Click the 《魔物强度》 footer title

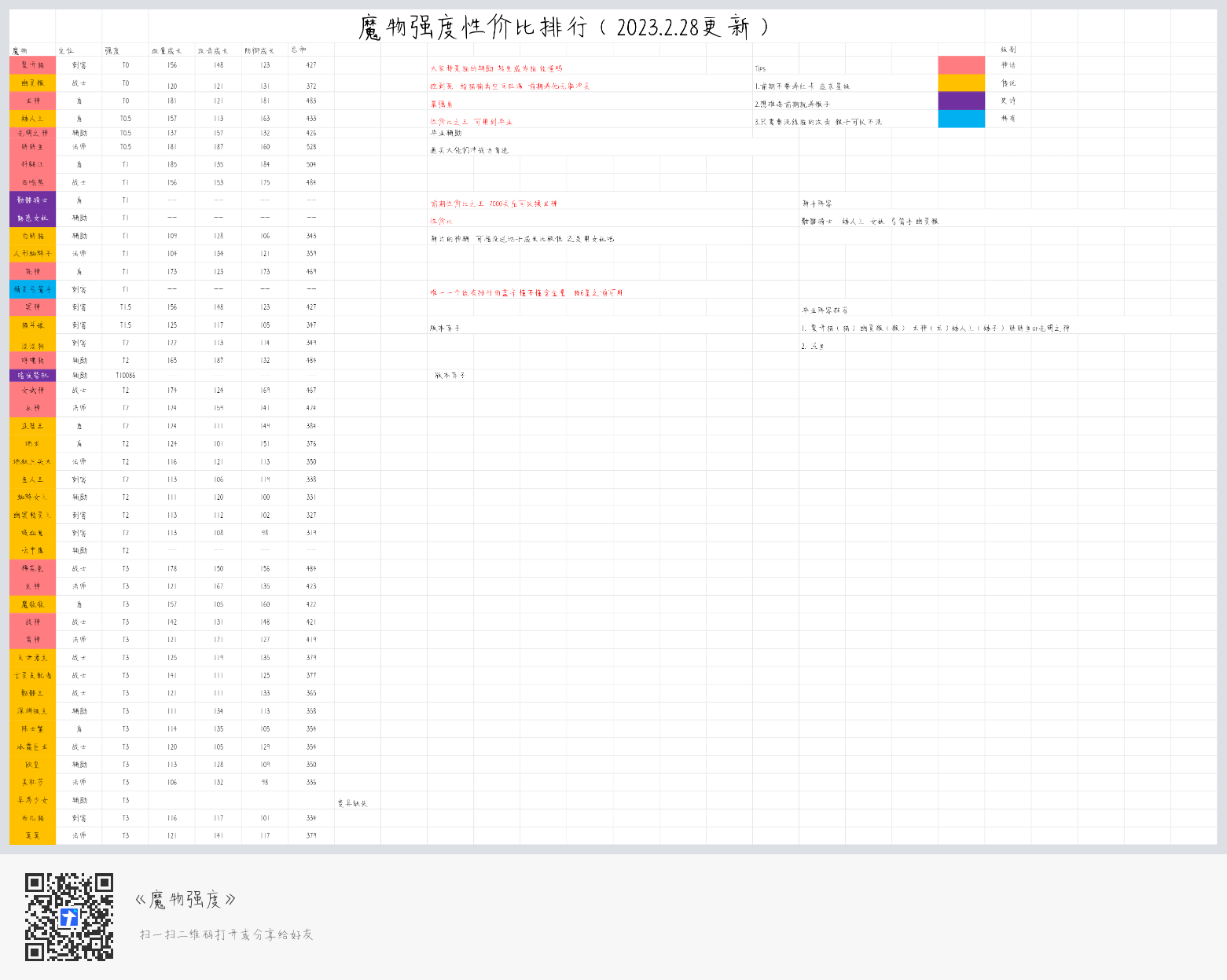(x=186, y=900)
